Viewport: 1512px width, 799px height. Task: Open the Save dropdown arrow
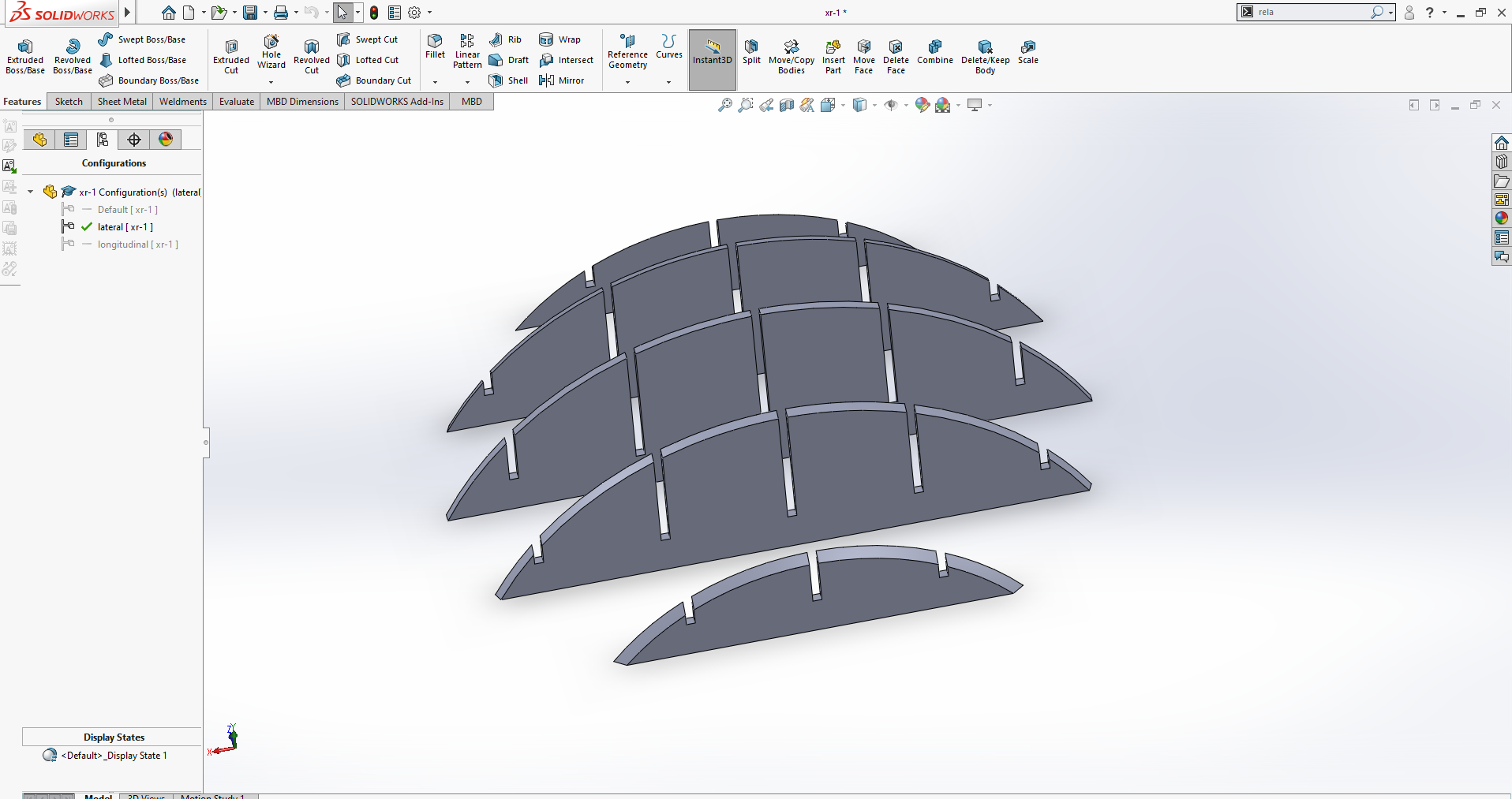pyautogui.click(x=264, y=13)
